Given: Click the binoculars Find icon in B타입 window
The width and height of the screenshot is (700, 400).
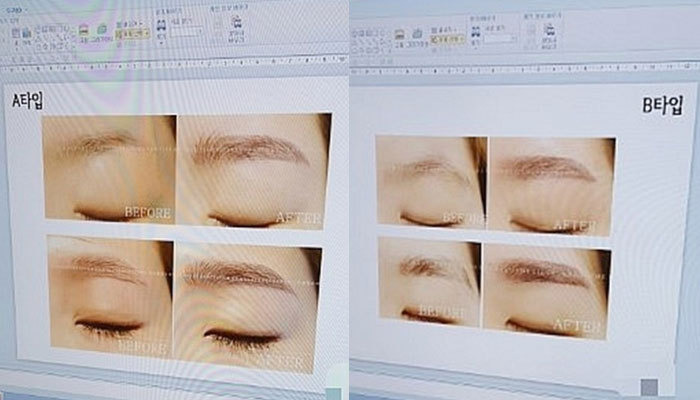Looking at the screenshot, I should pos(476,32).
